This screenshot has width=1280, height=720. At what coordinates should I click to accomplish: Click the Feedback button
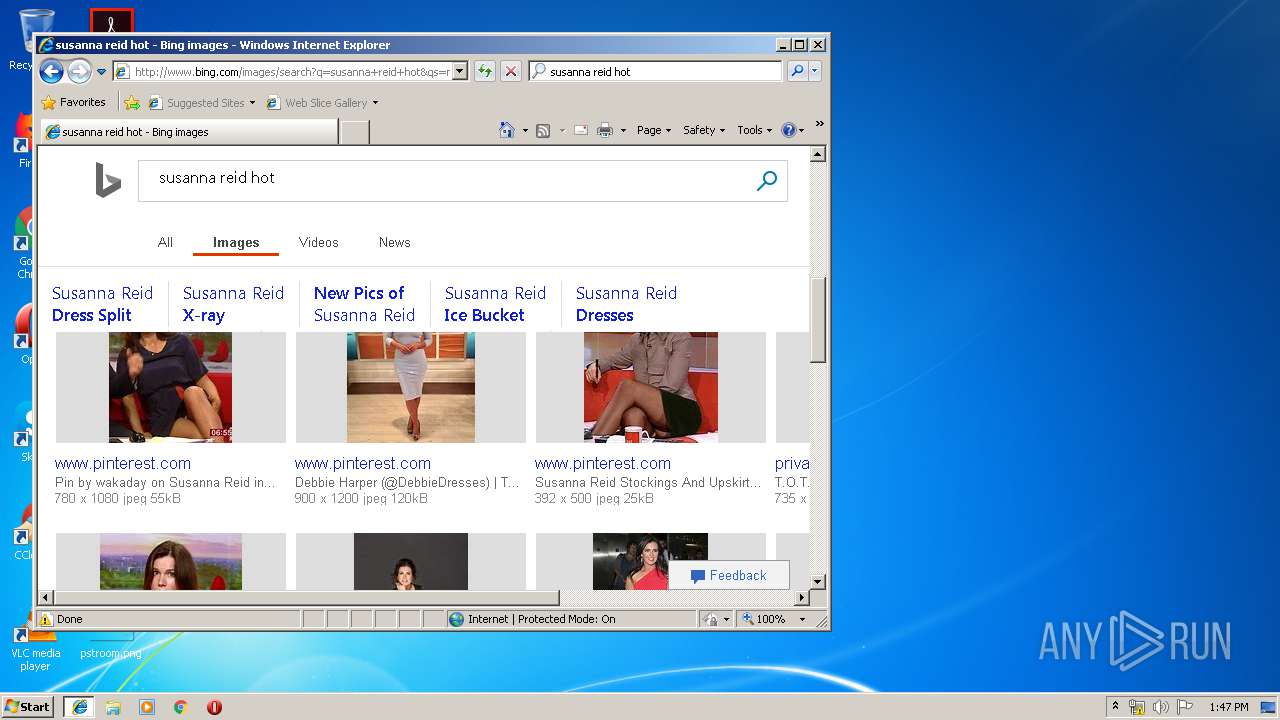pyautogui.click(x=728, y=575)
